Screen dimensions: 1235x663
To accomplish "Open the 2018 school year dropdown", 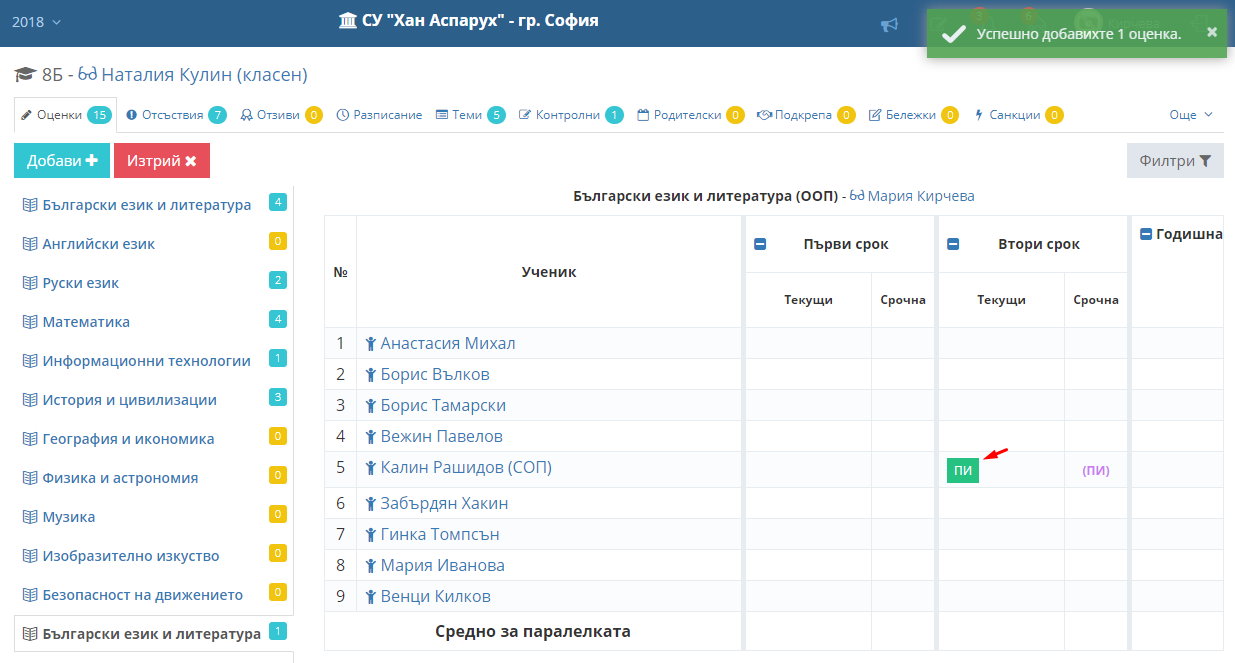I will (36, 22).
